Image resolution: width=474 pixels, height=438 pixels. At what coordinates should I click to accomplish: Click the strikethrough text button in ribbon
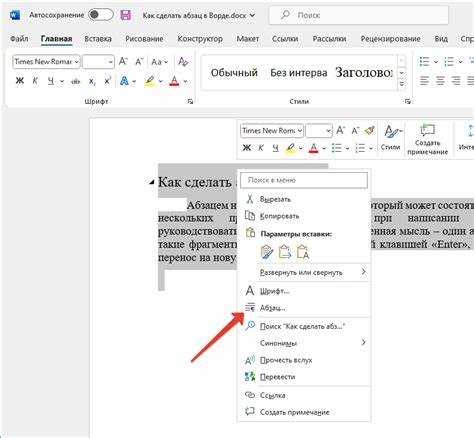pos(76,81)
